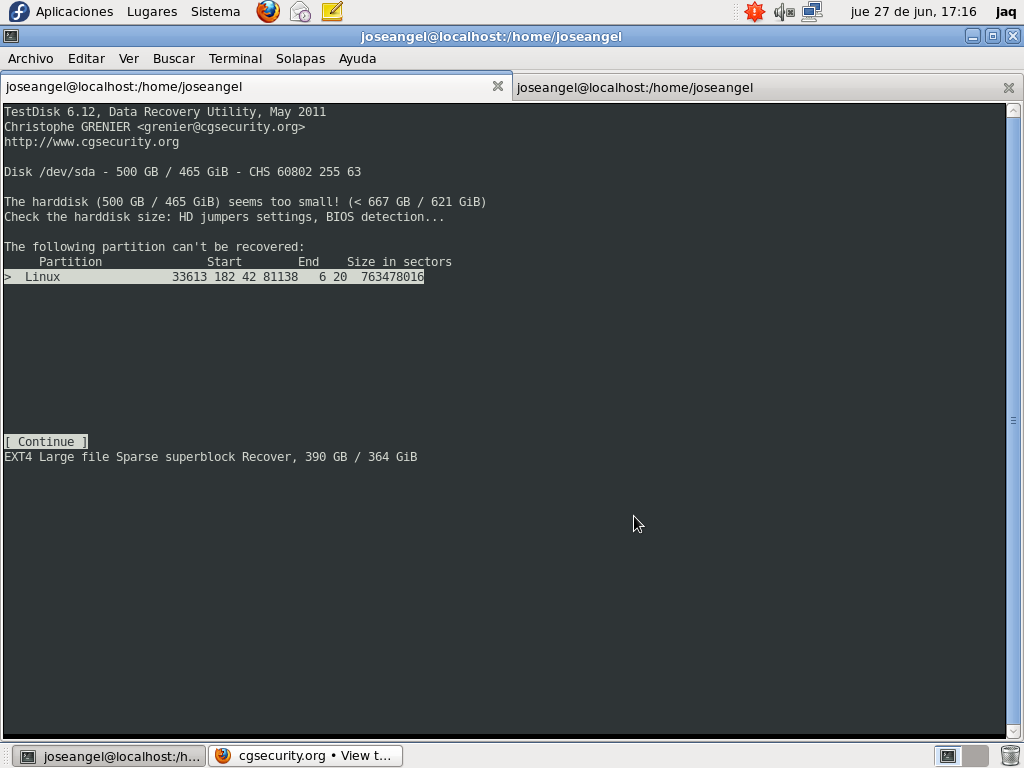Click the grenier@cgsecurity.org email text
Screen dimensions: 1024x768
click(x=221, y=127)
